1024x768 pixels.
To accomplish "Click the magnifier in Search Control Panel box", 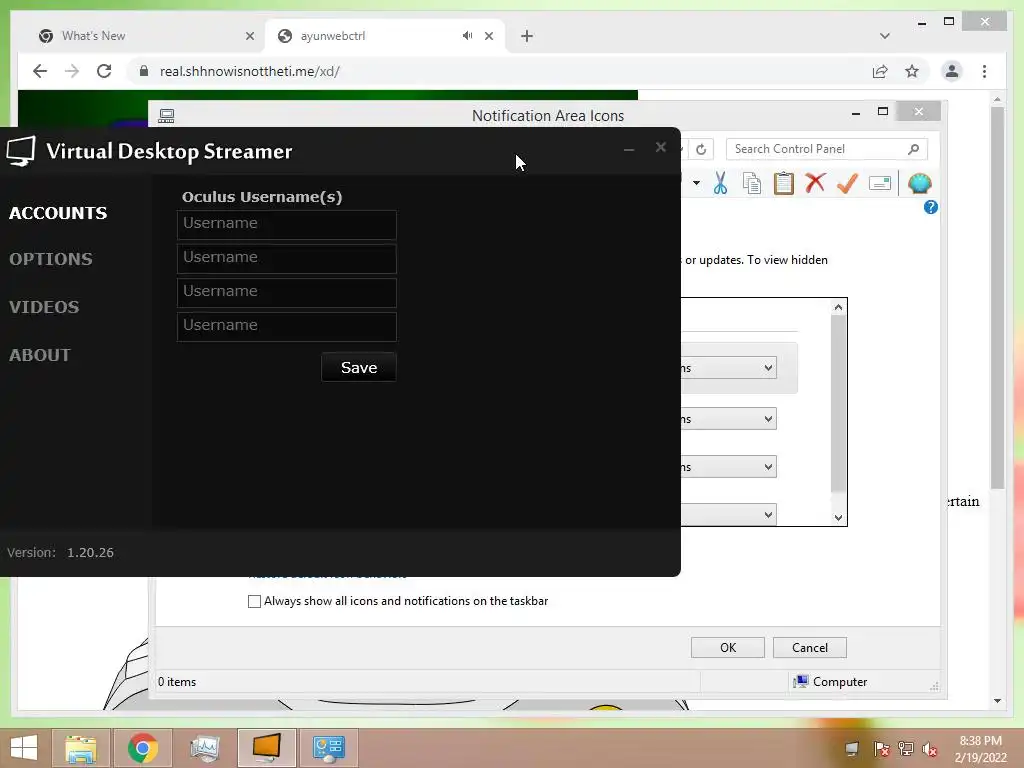I will (x=913, y=150).
